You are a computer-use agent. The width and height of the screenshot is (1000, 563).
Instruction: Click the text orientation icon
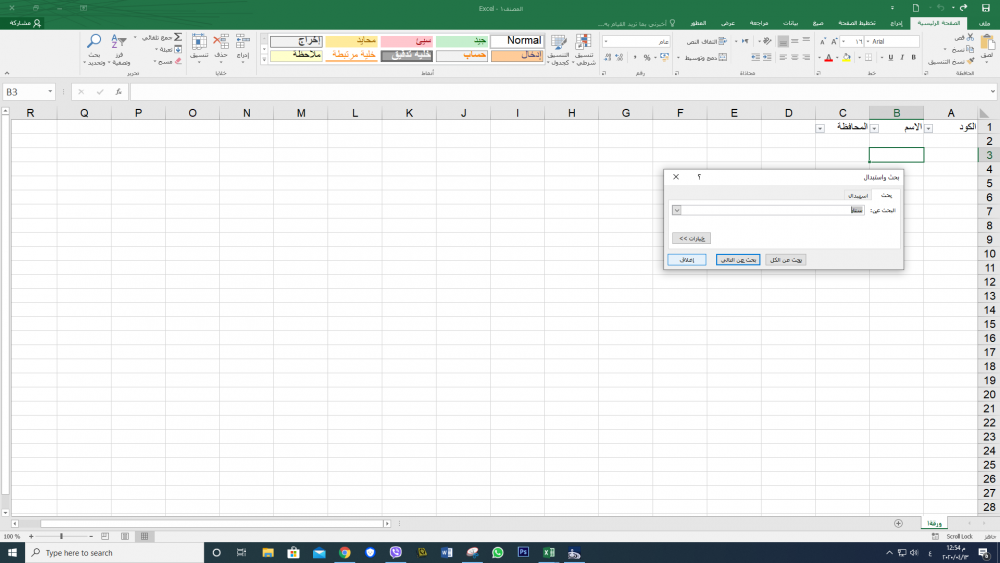click(767, 41)
